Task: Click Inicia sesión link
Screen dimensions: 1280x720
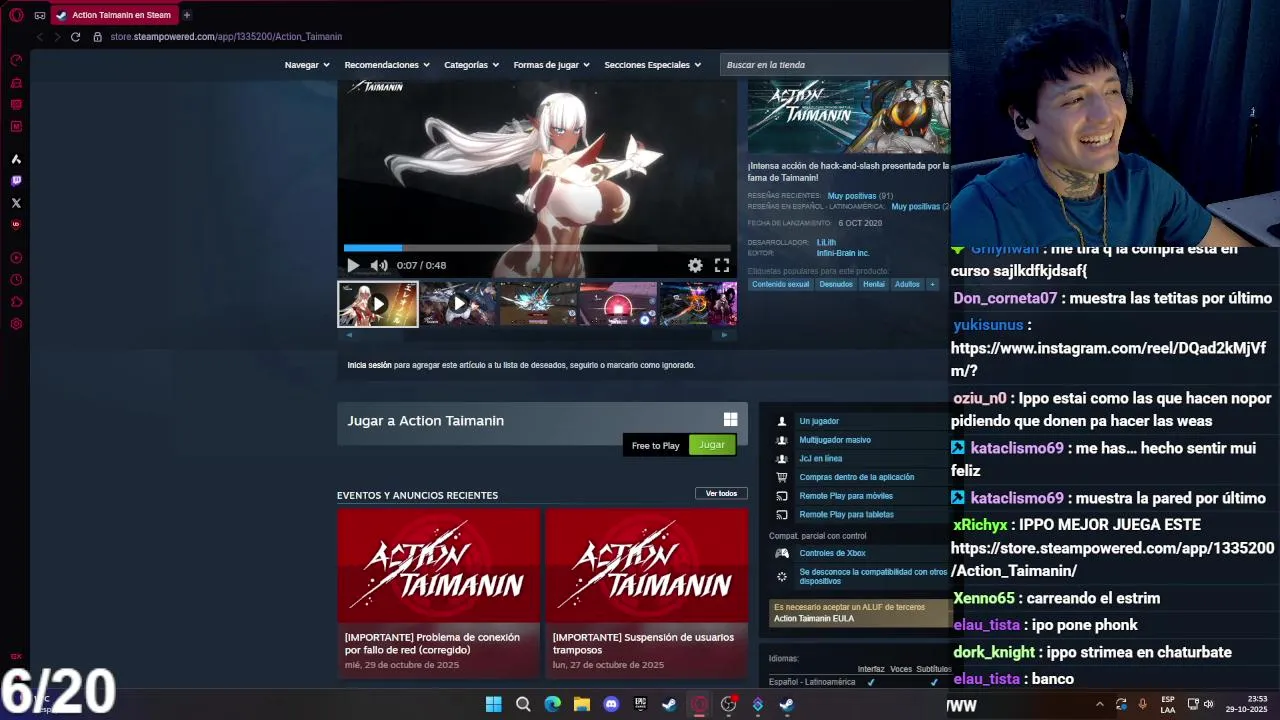Action: (x=369, y=365)
